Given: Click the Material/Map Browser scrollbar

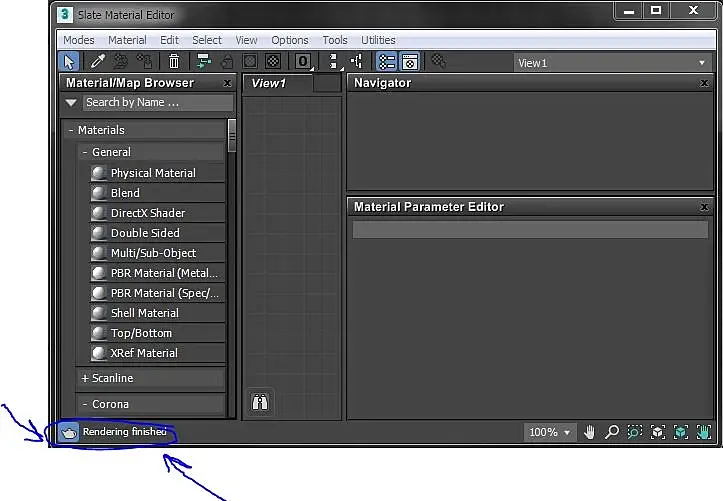Looking at the screenshot, I should point(232,136).
